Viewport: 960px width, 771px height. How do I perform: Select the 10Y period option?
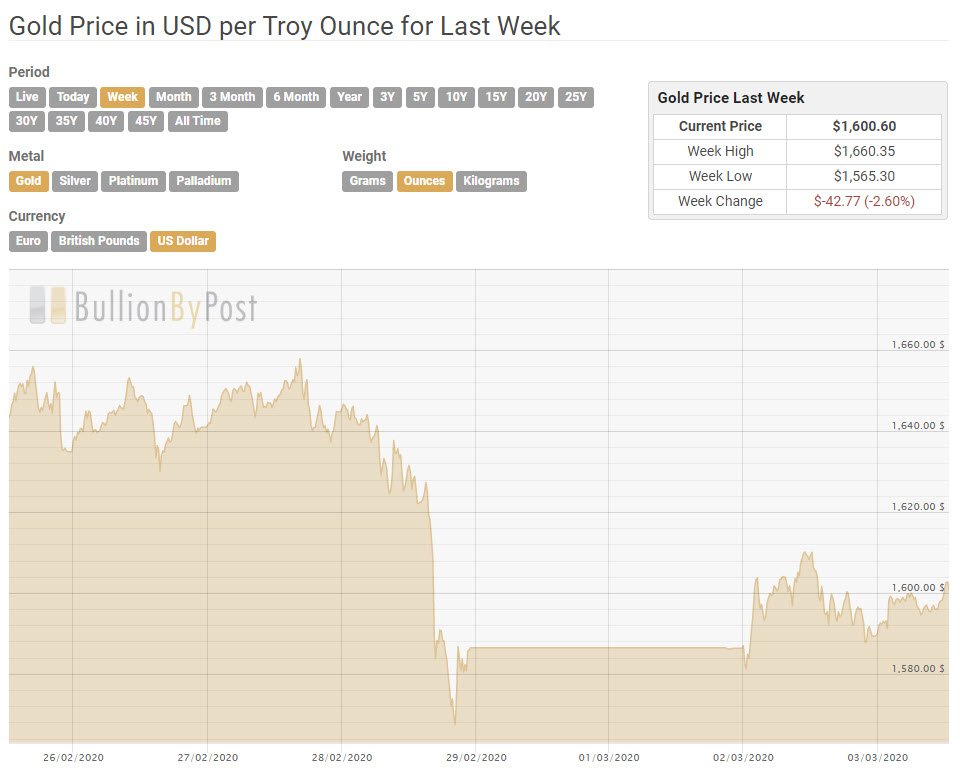456,97
